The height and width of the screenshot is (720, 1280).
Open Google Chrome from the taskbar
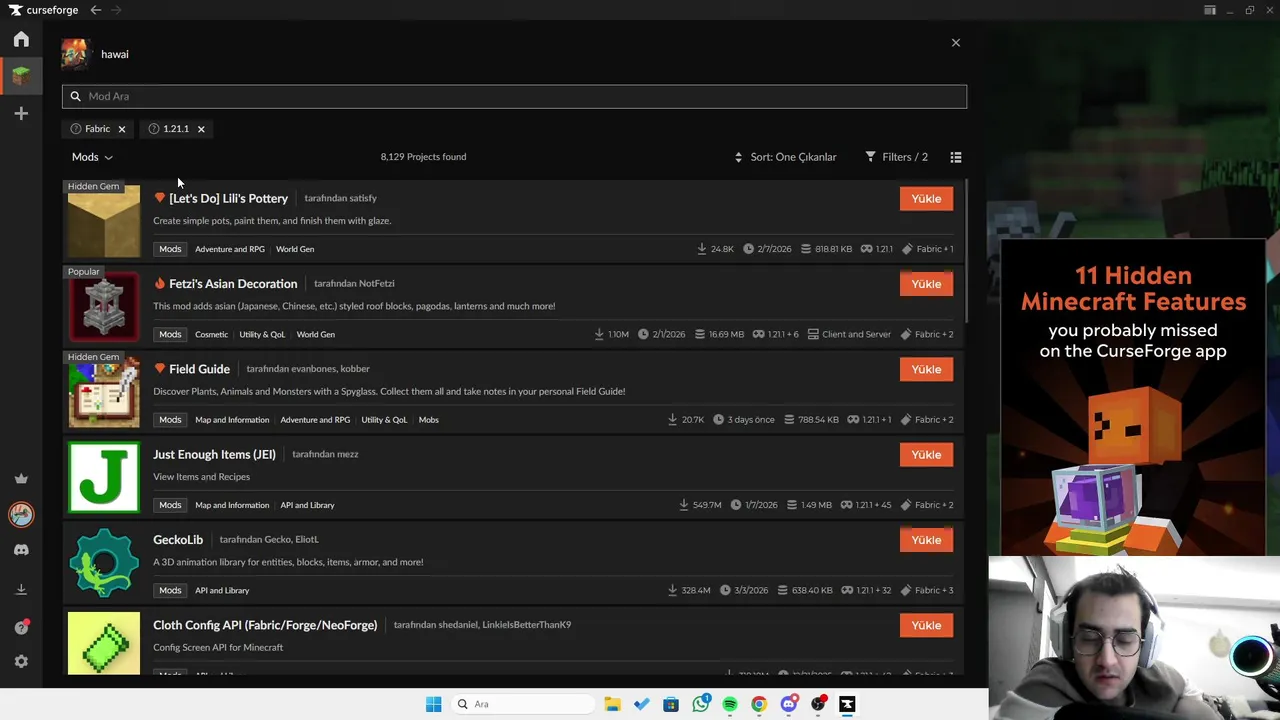759,704
